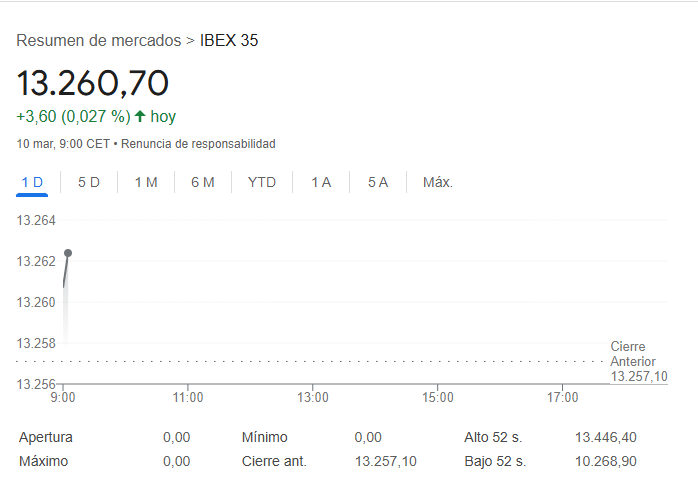Open the Resumen de mercados link
Viewport: 698px width, 481px height.
coord(99,41)
